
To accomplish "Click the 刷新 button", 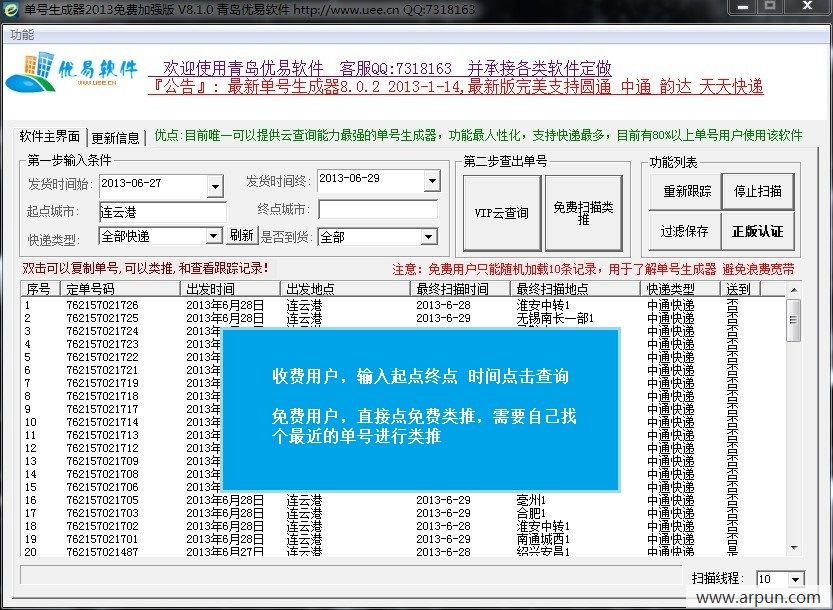I will pyautogui.click(x=242, y=235).
